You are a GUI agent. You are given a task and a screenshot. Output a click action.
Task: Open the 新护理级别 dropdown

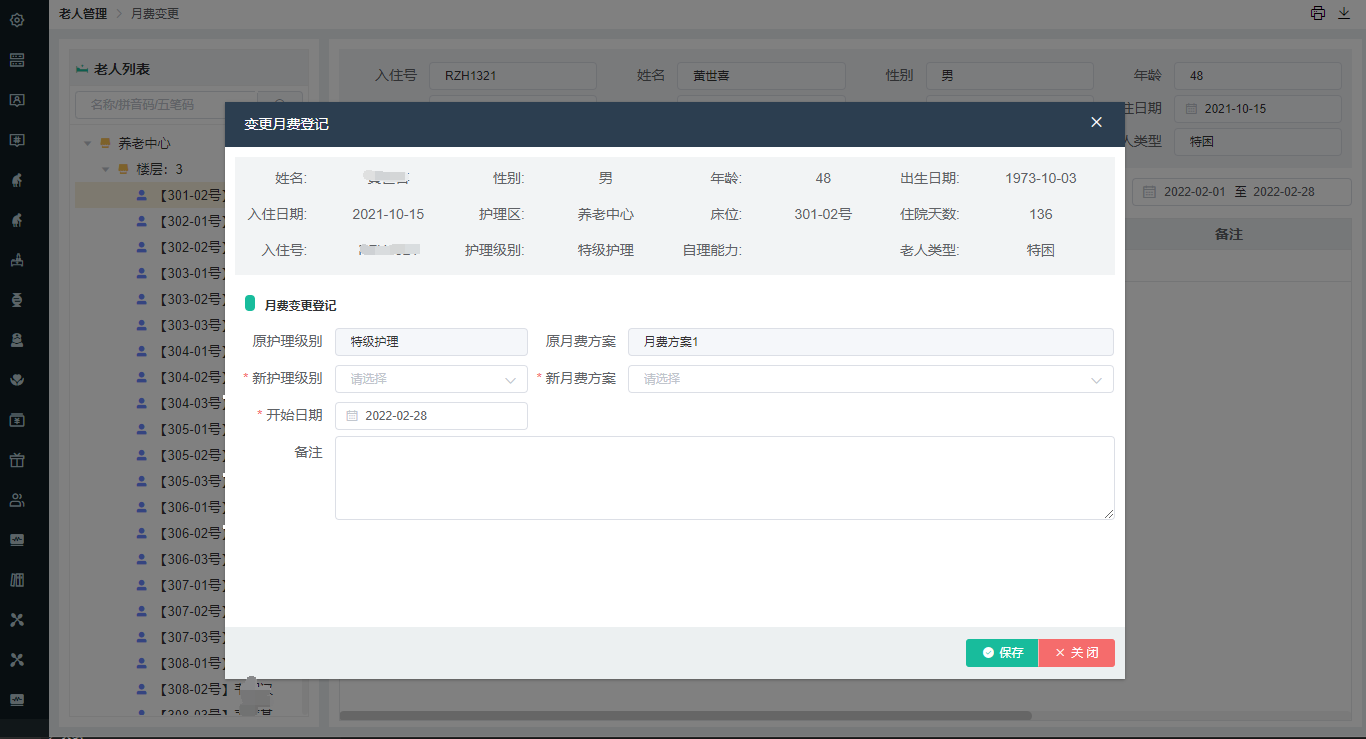tap(431, 379)
